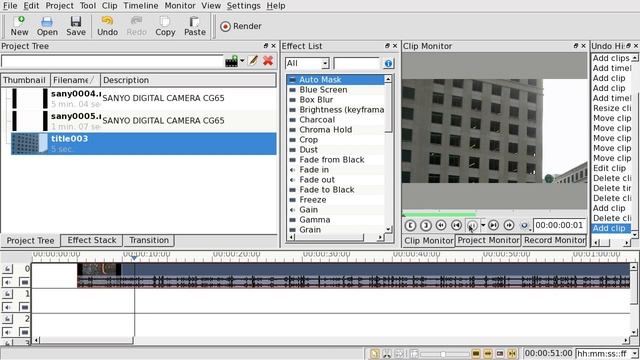
Task: Open a project using toolbar Open icon
Action: point(47,26)
